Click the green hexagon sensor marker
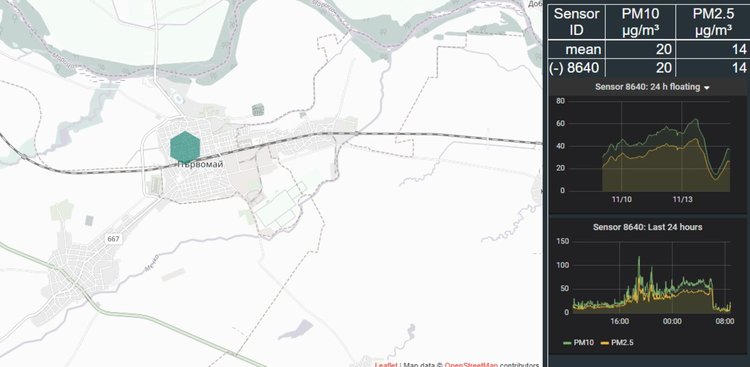750x367 pixels. coord(185,147)
